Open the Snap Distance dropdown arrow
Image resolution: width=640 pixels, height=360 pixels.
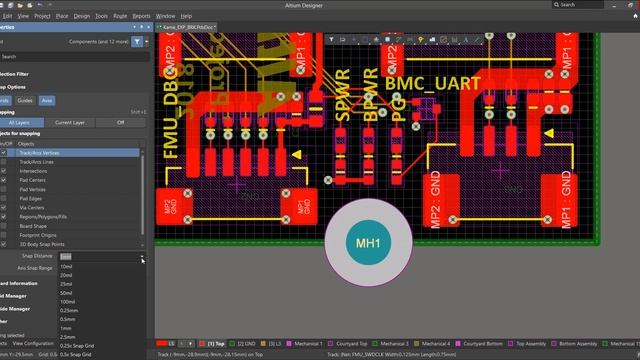pos(142,257)
